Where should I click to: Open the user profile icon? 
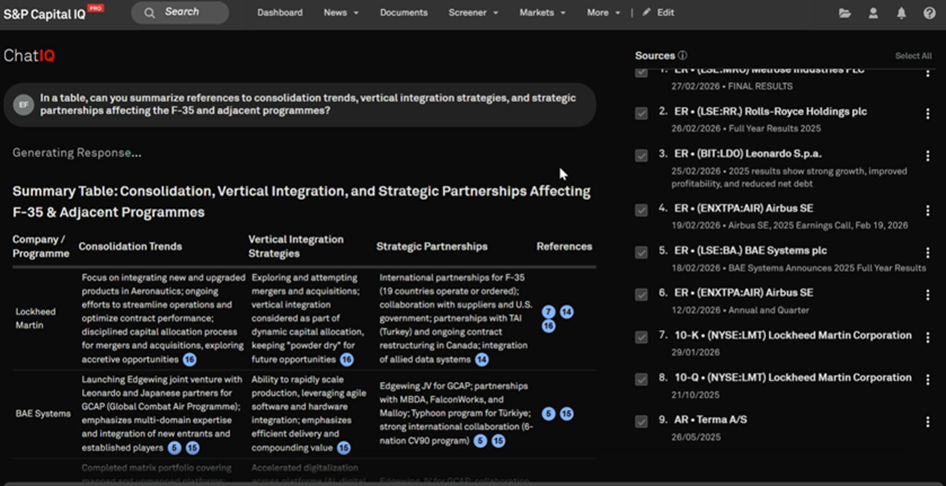[x=873, y=13]
